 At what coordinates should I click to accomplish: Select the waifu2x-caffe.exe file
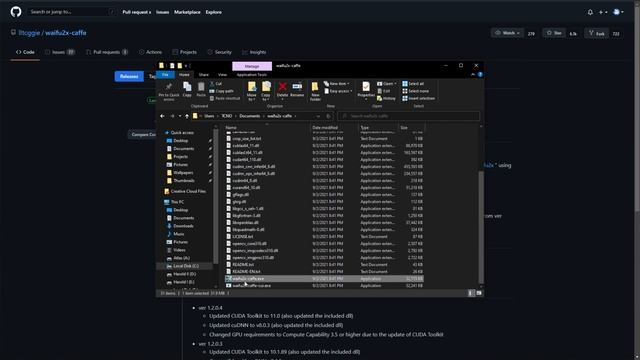324,279
